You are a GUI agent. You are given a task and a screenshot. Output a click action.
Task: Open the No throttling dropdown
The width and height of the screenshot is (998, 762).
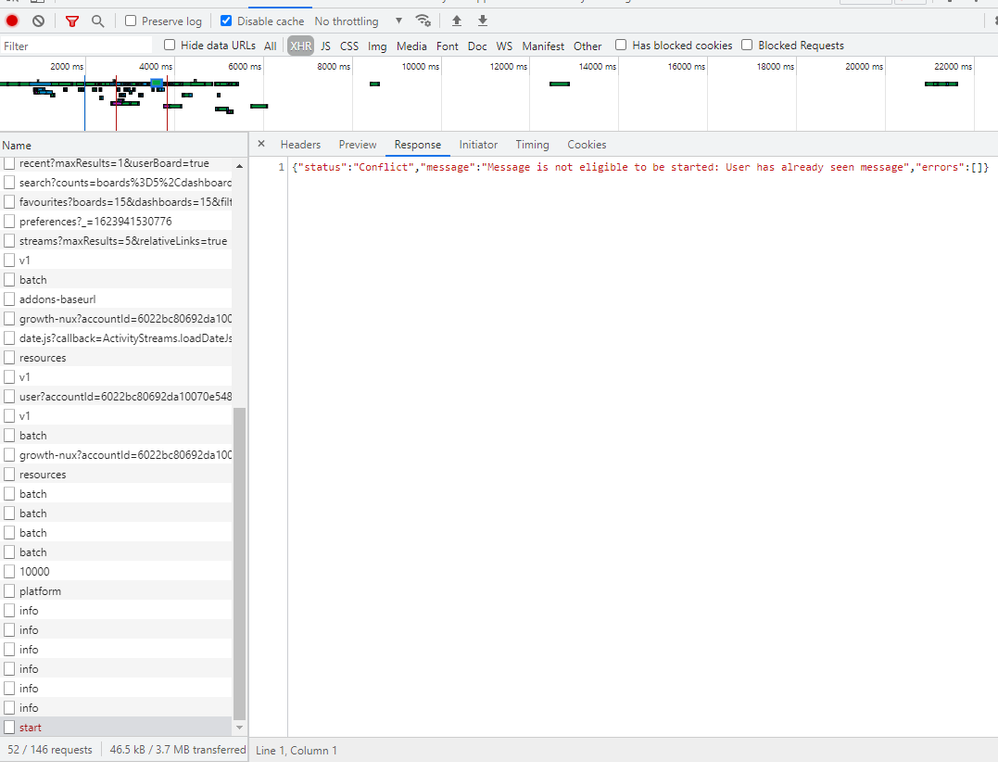(358, 21)
